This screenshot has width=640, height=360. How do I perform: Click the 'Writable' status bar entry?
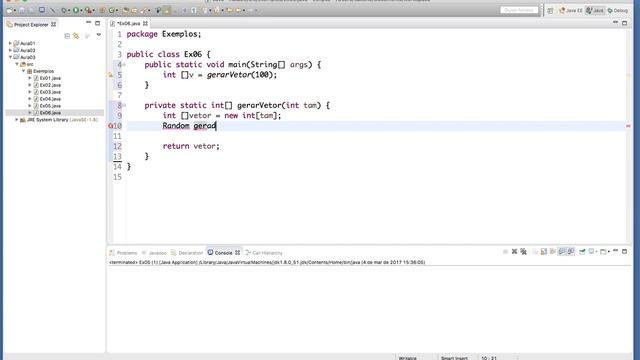[407, 358]
